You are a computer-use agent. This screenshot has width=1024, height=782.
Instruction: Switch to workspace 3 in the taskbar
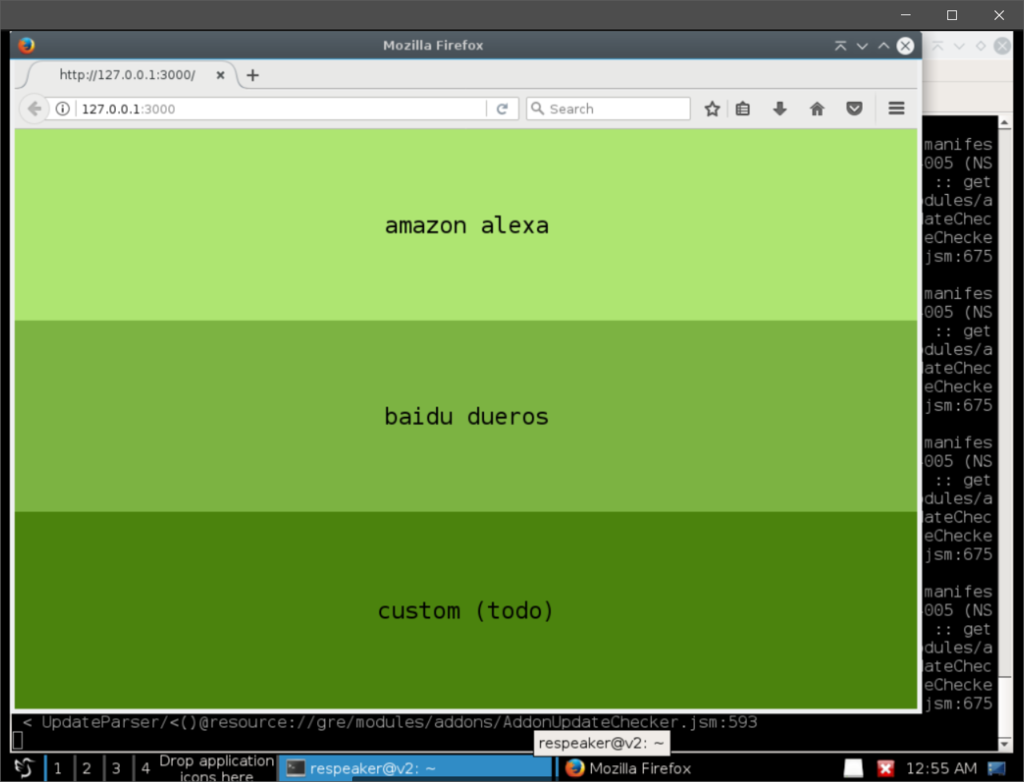tap(116, 768)
